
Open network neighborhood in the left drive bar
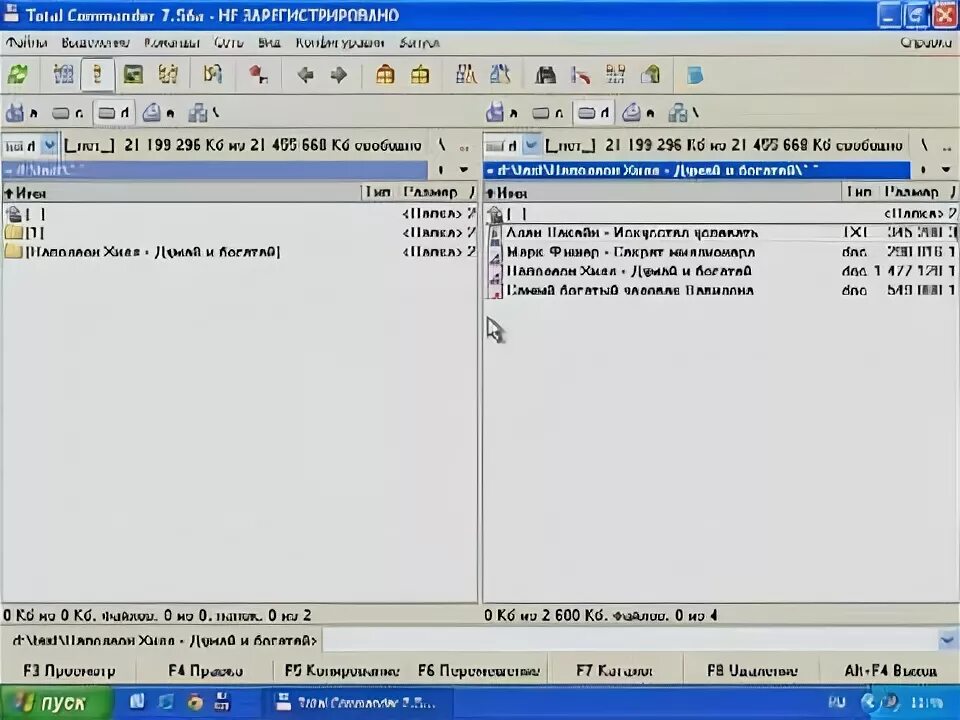pyautogui.click(x=203, y=113)
